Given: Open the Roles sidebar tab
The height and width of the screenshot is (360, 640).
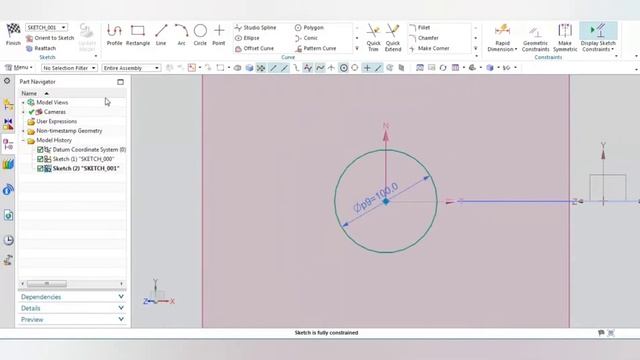Looking at the screenshot, I should 8,260.
